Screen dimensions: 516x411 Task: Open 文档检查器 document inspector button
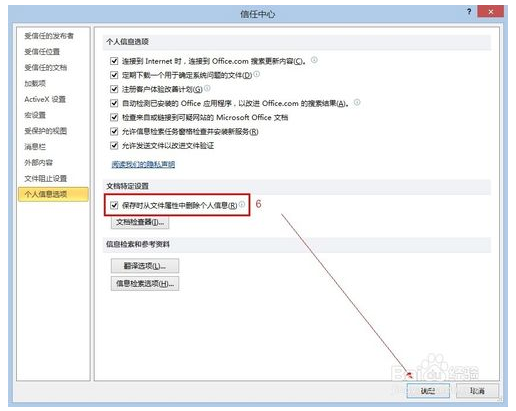tap(140, 222)
